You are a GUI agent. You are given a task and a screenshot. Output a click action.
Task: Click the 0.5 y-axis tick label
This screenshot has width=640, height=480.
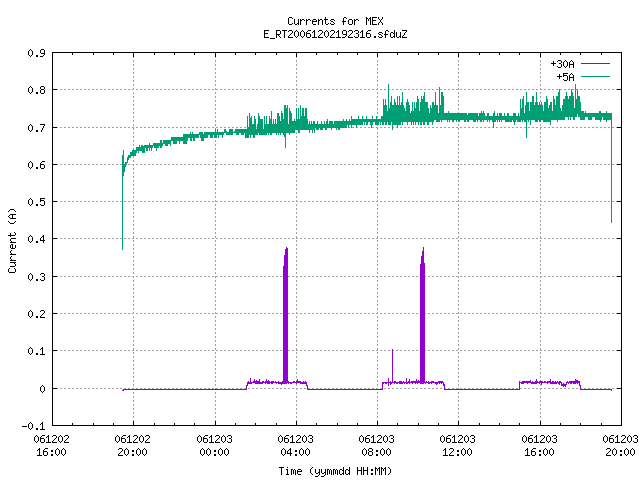37,202
